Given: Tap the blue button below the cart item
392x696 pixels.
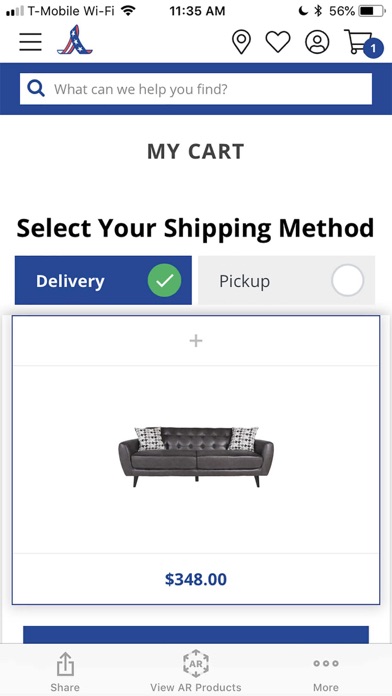Looking at the screenshot, I should 196,634.
